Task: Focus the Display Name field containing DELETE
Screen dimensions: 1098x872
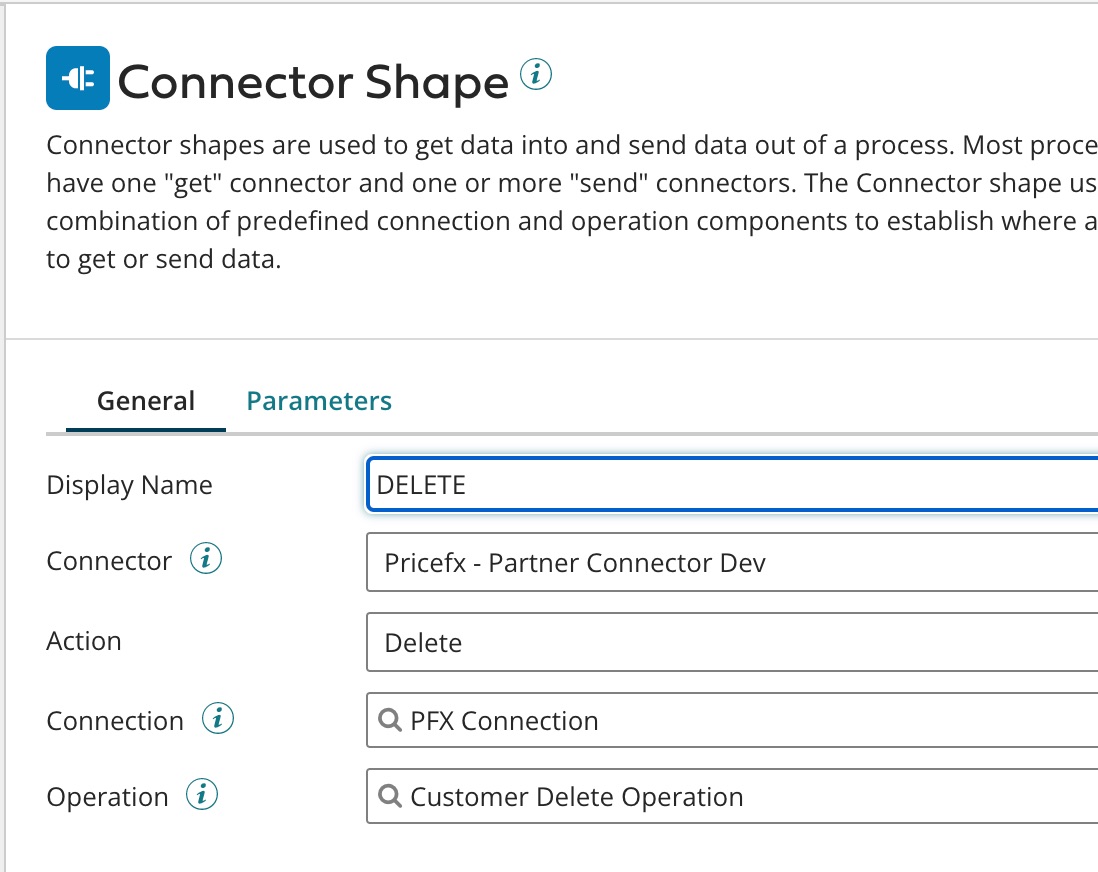Action: (730, 485)
